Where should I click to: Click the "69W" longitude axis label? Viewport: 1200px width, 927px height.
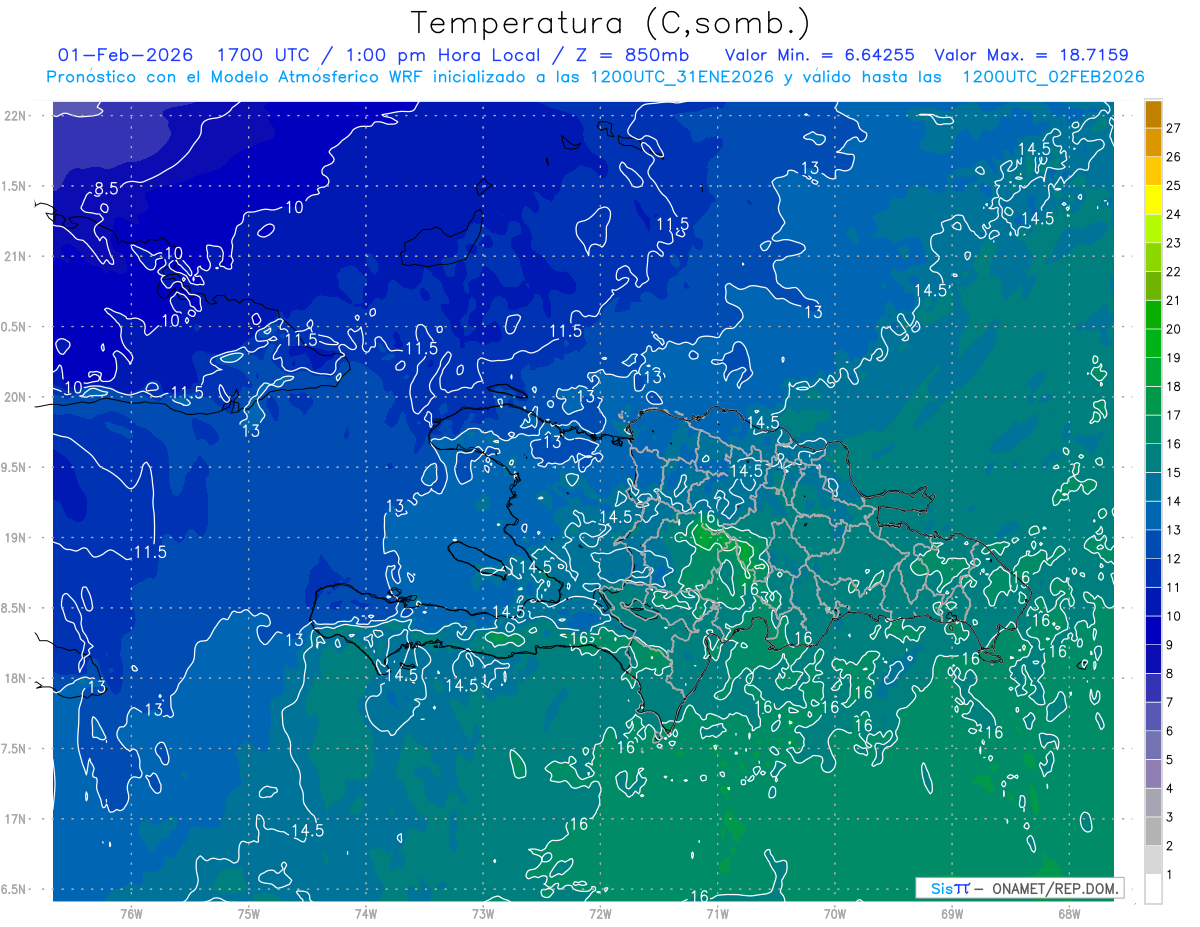(952, 913)
